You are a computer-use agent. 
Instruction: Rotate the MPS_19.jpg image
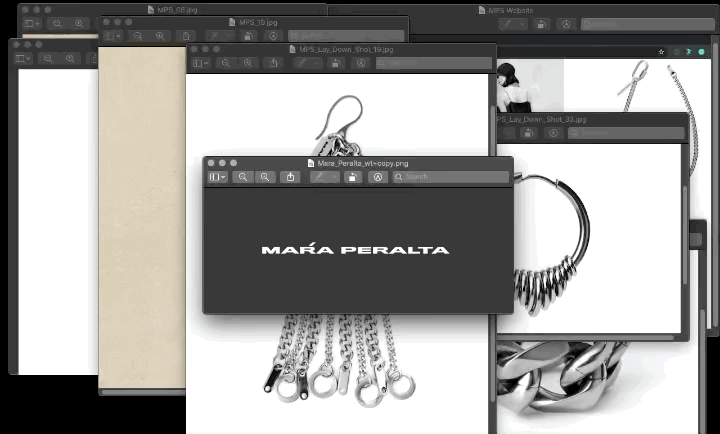248,36
